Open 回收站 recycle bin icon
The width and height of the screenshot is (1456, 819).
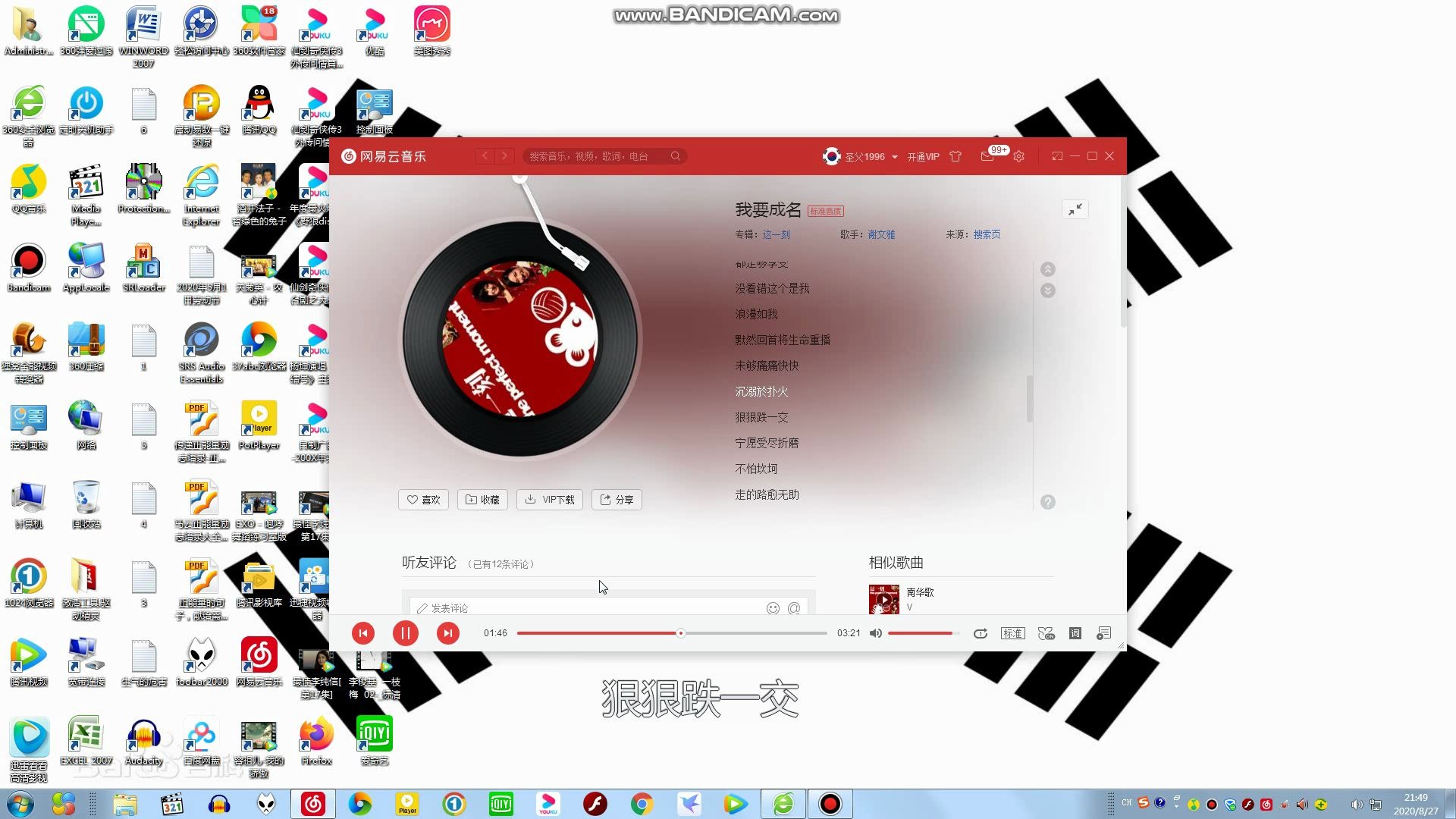[x=86, y=504]
